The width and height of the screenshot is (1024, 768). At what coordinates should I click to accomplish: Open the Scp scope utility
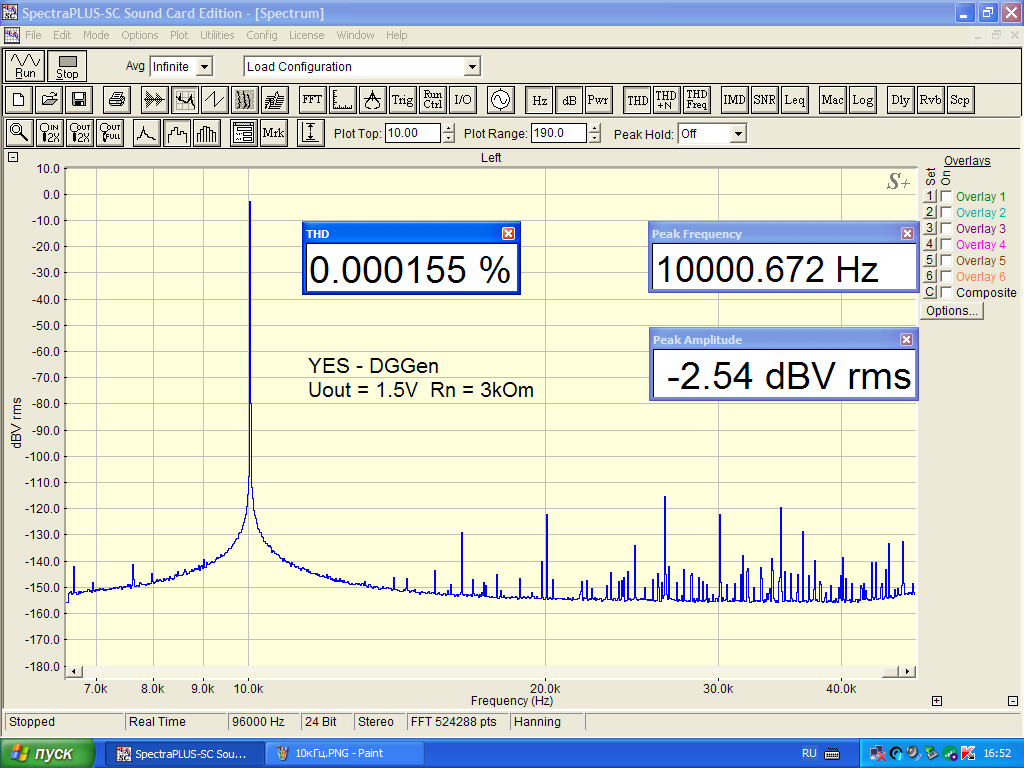pos(960,100)
